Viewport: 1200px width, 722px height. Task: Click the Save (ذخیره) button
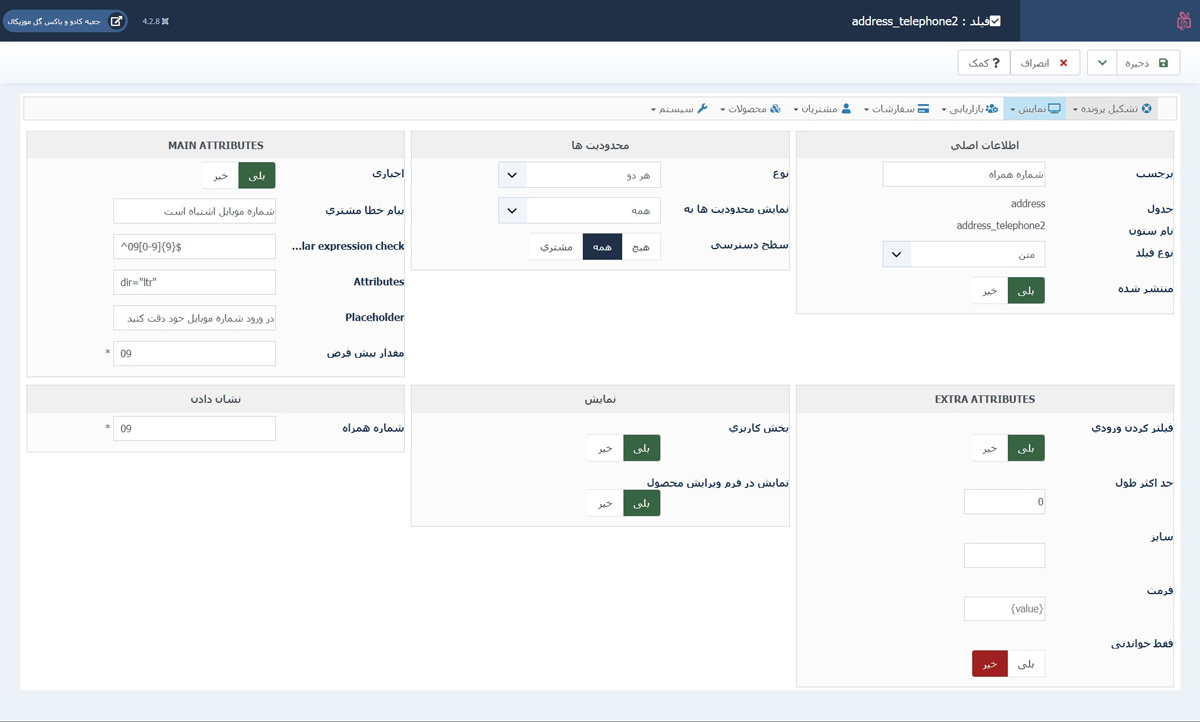[x=1149, y=63]
